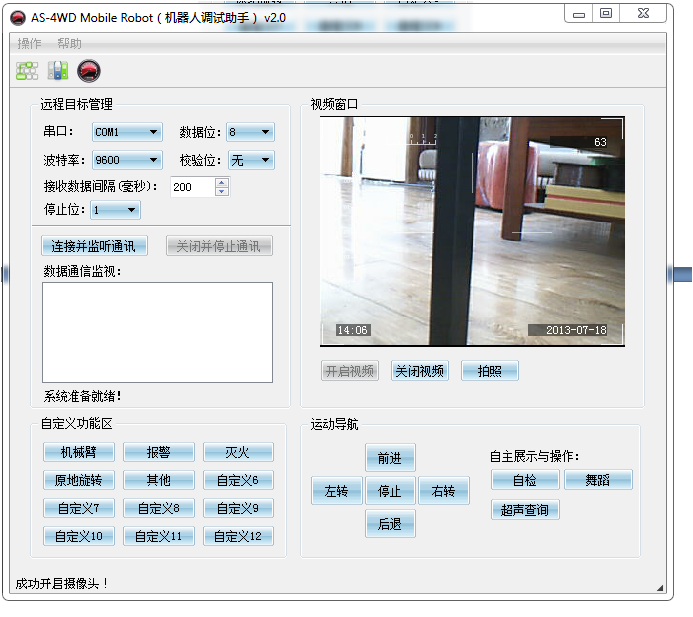Click the red gauge toolbar icon

(89, 71)
